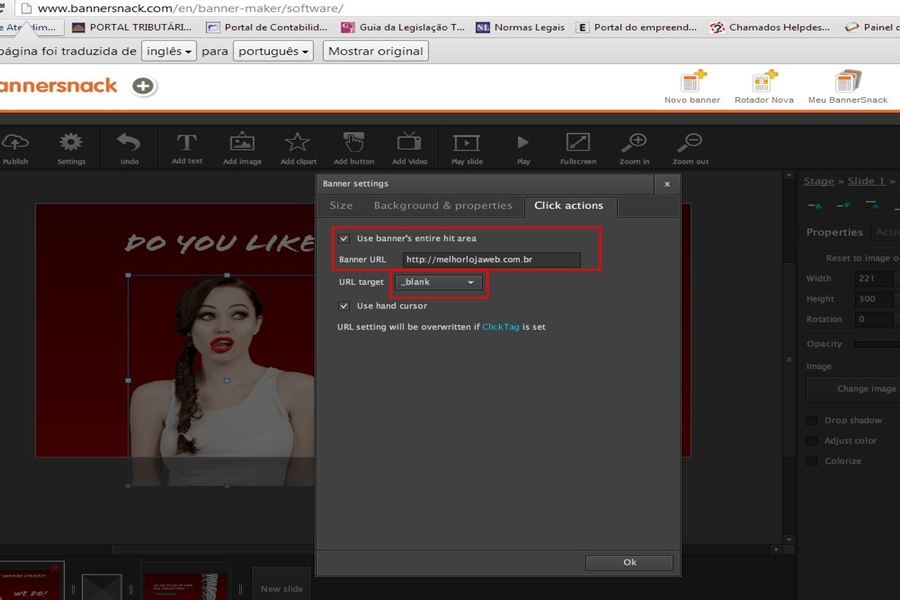Select the Properties tab in the side panel
Screen dimensions: 900x600
[x=835, y=232]
